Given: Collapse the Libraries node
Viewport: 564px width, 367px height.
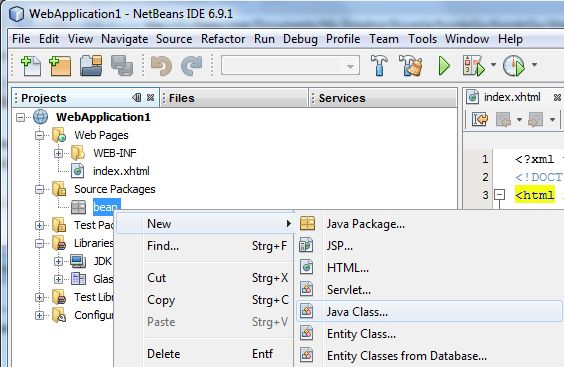Looking at the screenshot, I should (x=40, y=243).
